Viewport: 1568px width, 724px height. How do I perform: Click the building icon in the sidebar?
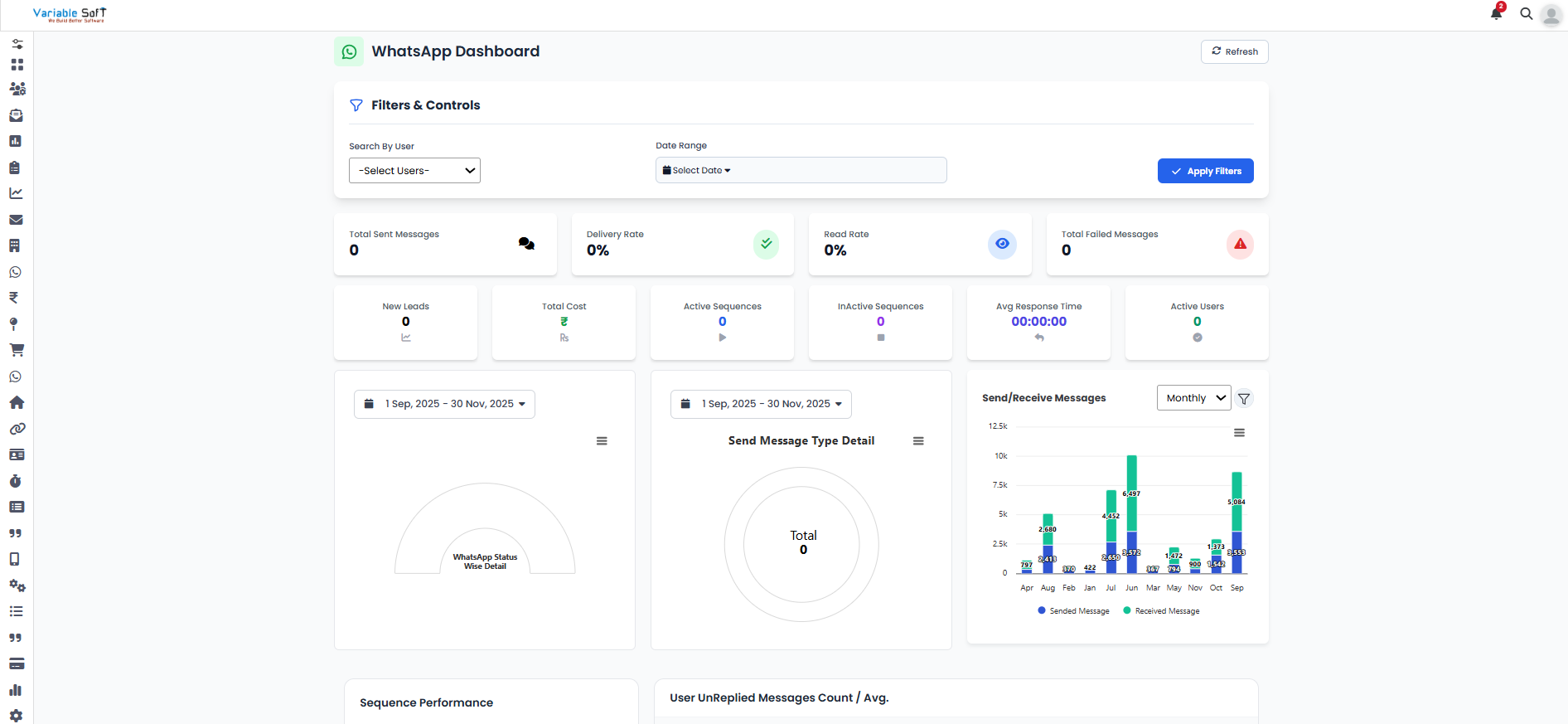pyautogui.click(x=15, y=245)
